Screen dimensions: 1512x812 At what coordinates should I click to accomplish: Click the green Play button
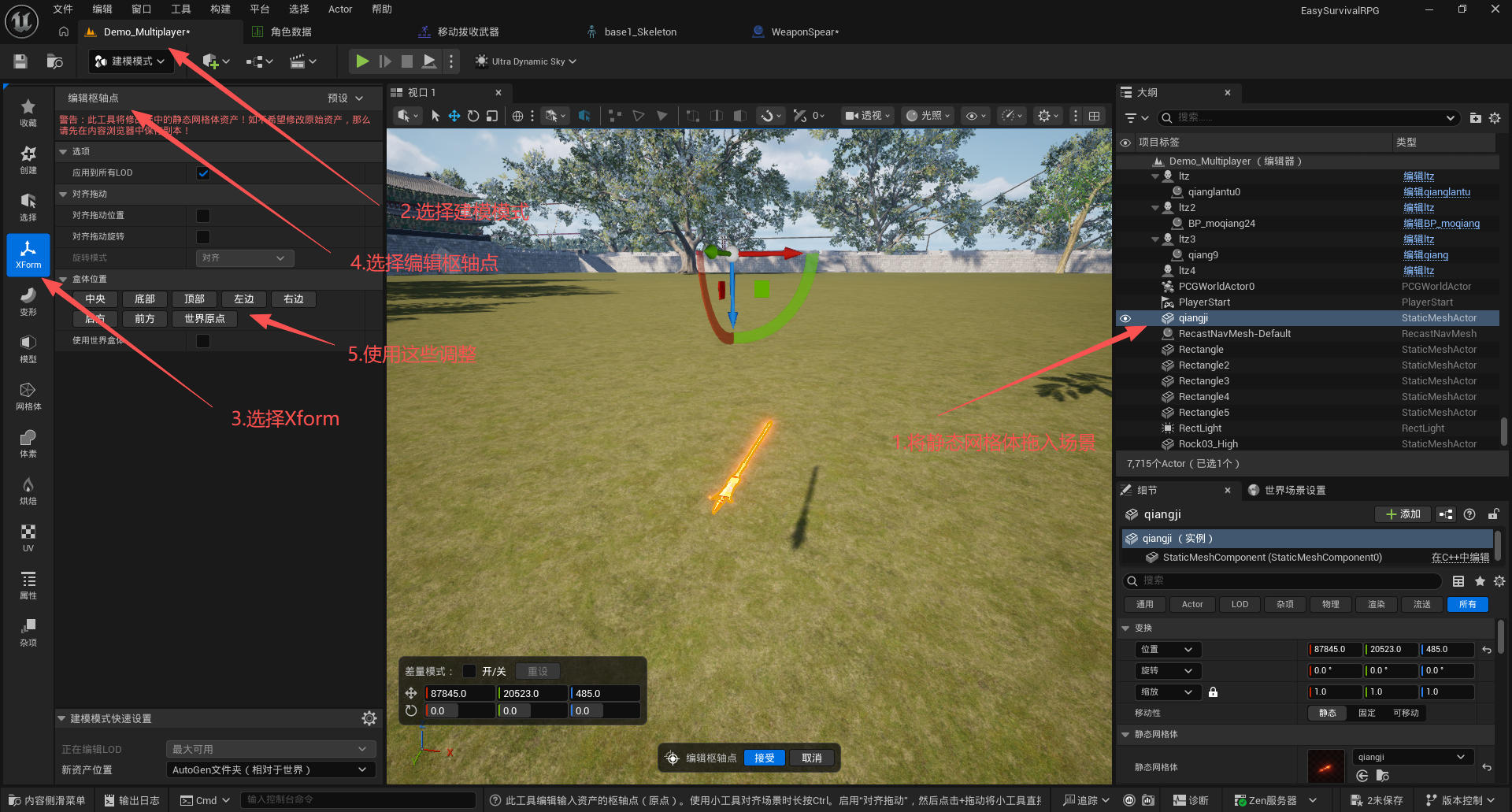tap(362, 61)
